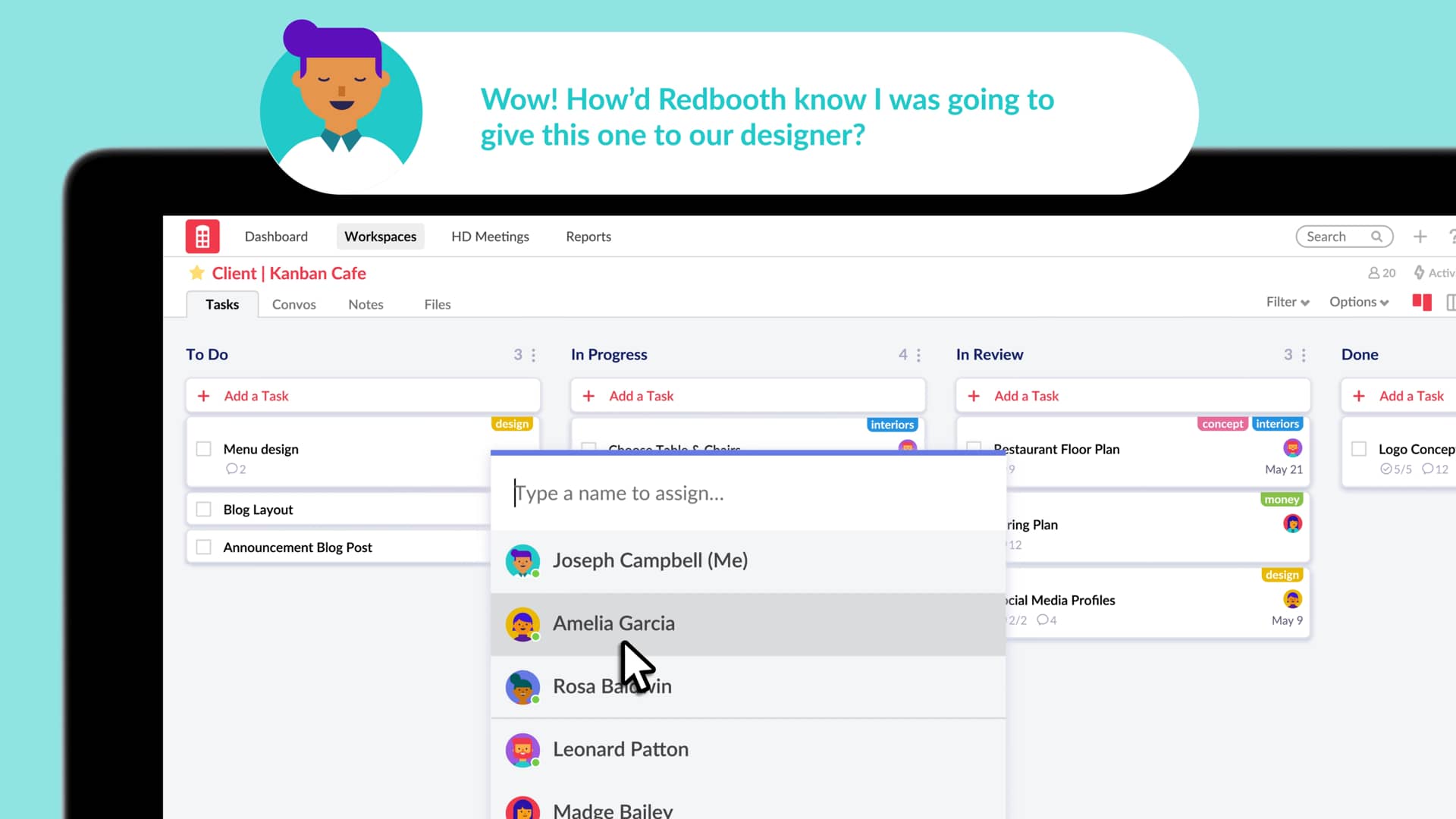The height and width of the screenshot is (819, 1456).
Task: Switch to the Tasks tab
Action: tap(222, 304)
